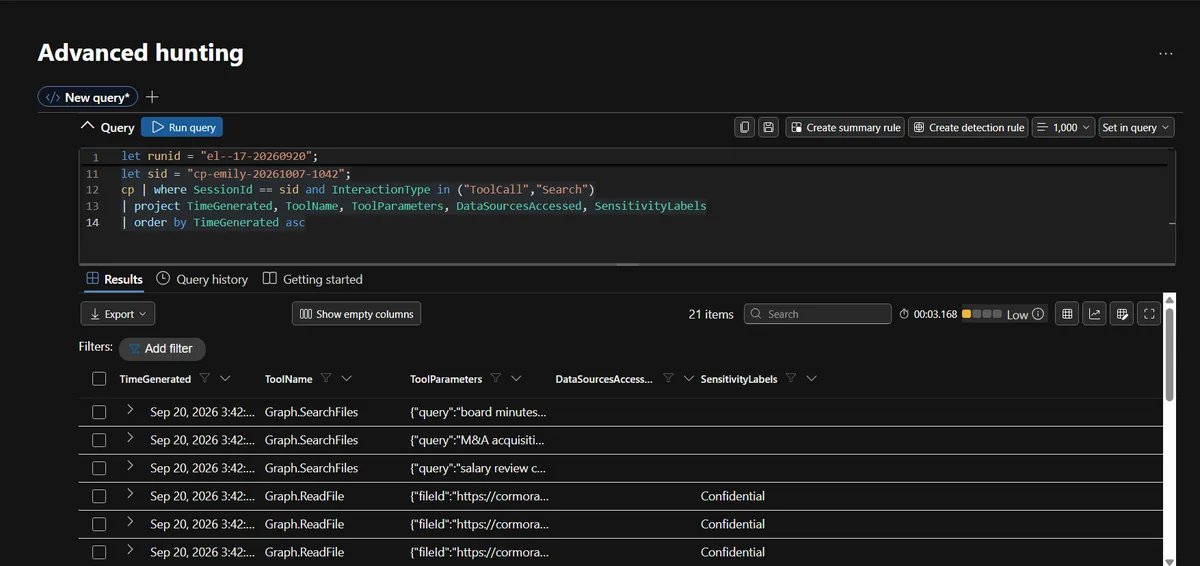
Task: Select the New query* tab
Action: tap(88, 97)
